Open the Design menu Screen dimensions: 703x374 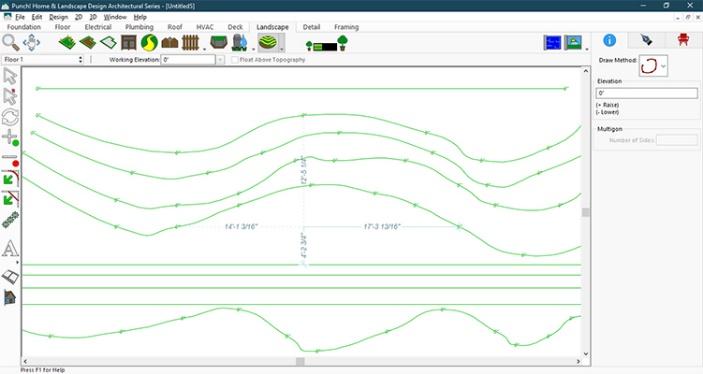click(58, 17)
